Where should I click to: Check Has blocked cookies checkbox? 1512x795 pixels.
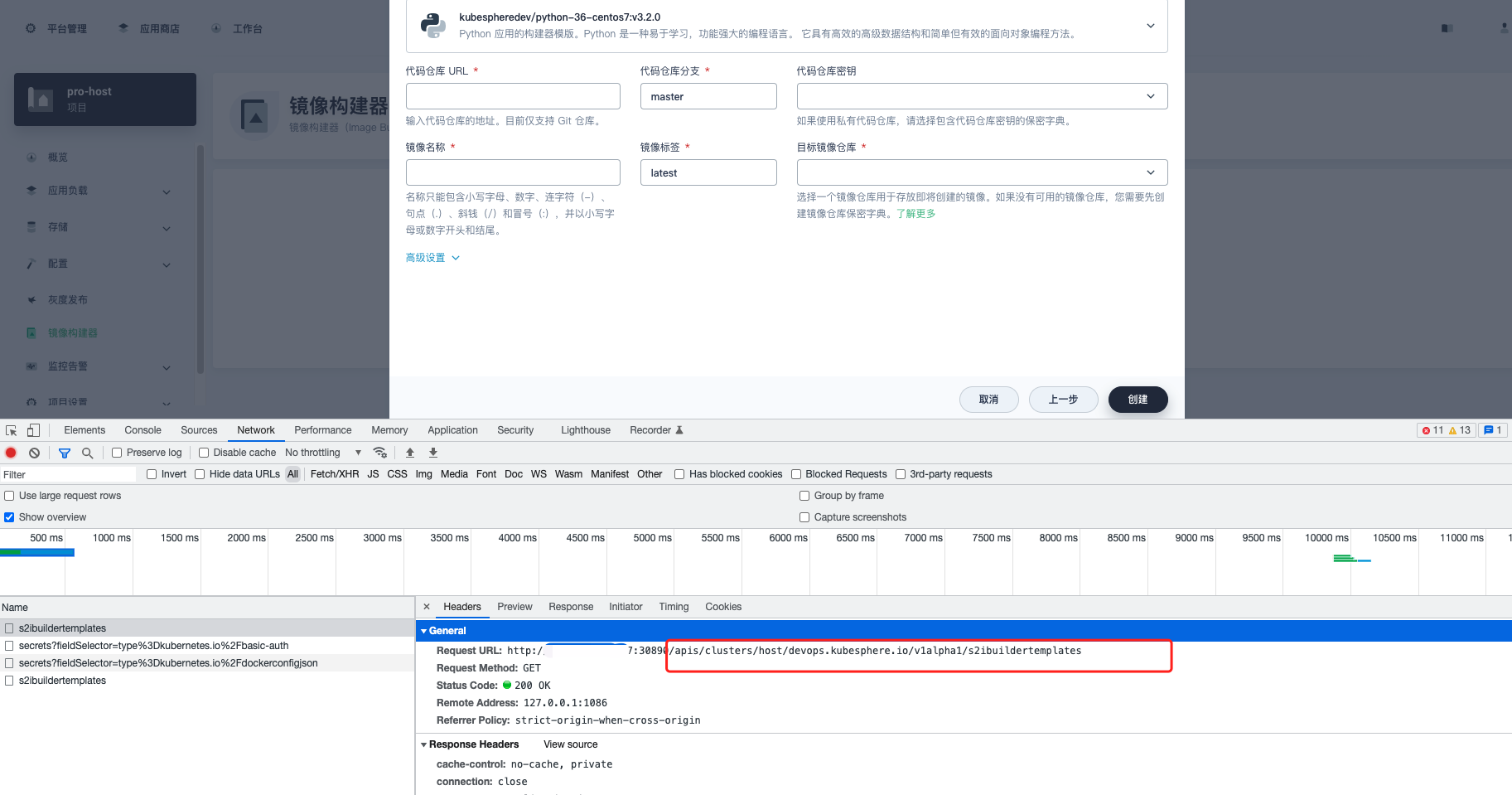click(x=679, y=474)
